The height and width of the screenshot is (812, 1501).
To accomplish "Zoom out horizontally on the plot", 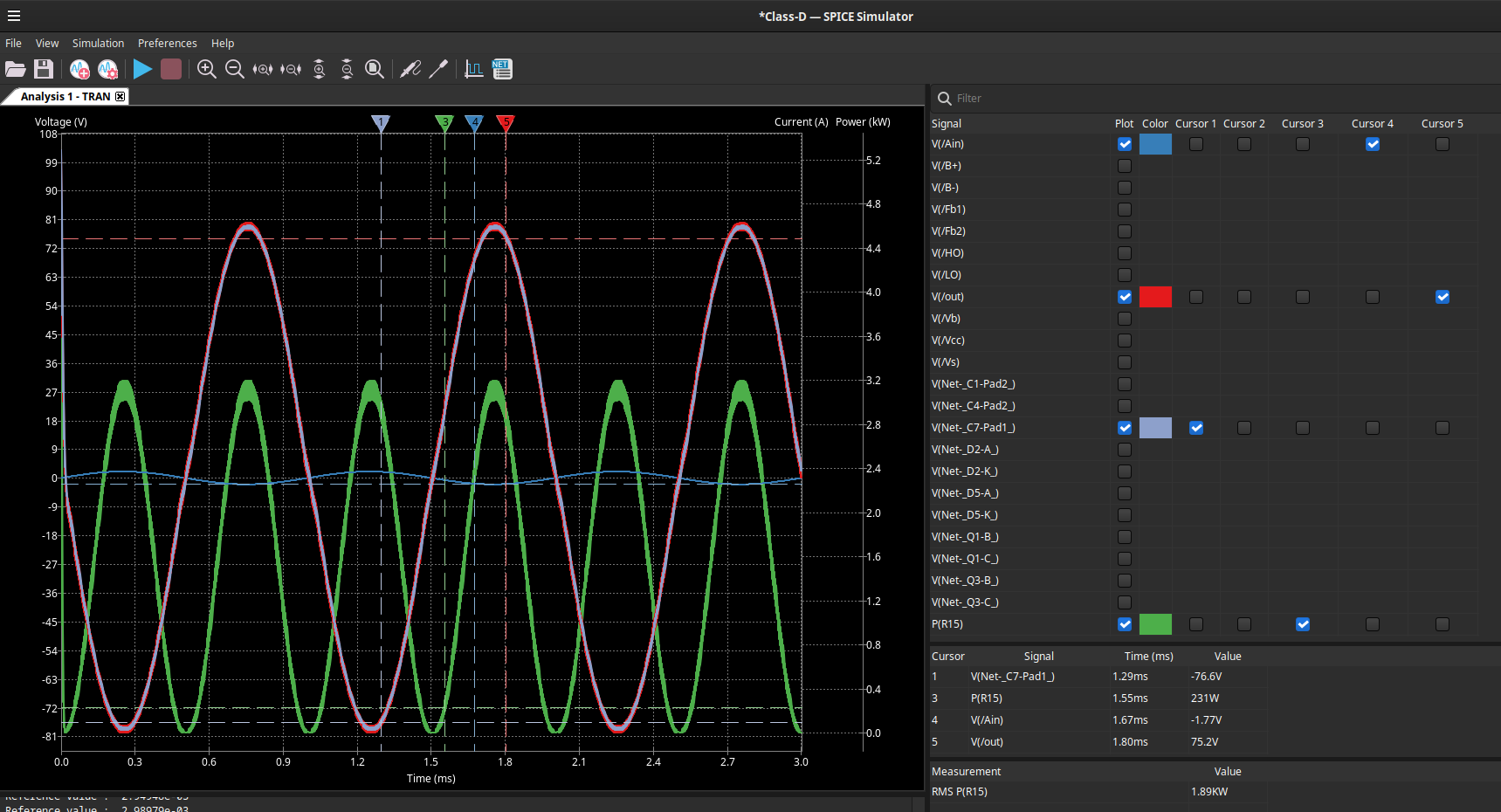I will [x=291, y=69].
